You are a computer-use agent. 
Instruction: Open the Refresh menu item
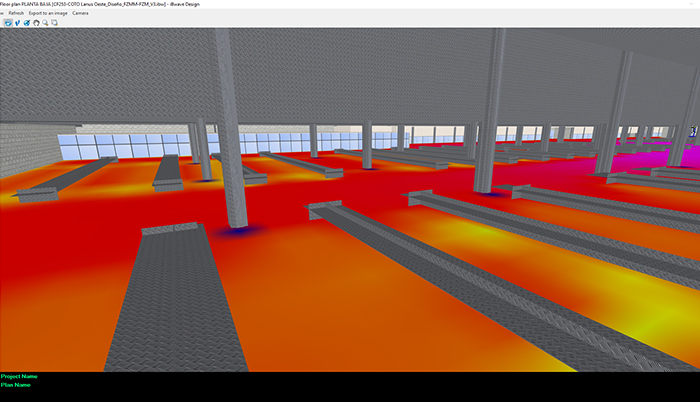16,13
